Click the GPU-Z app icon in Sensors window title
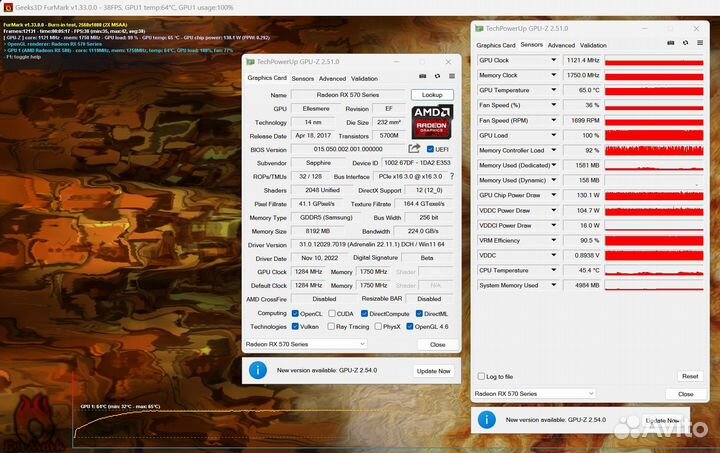 [x=479, y=28]
